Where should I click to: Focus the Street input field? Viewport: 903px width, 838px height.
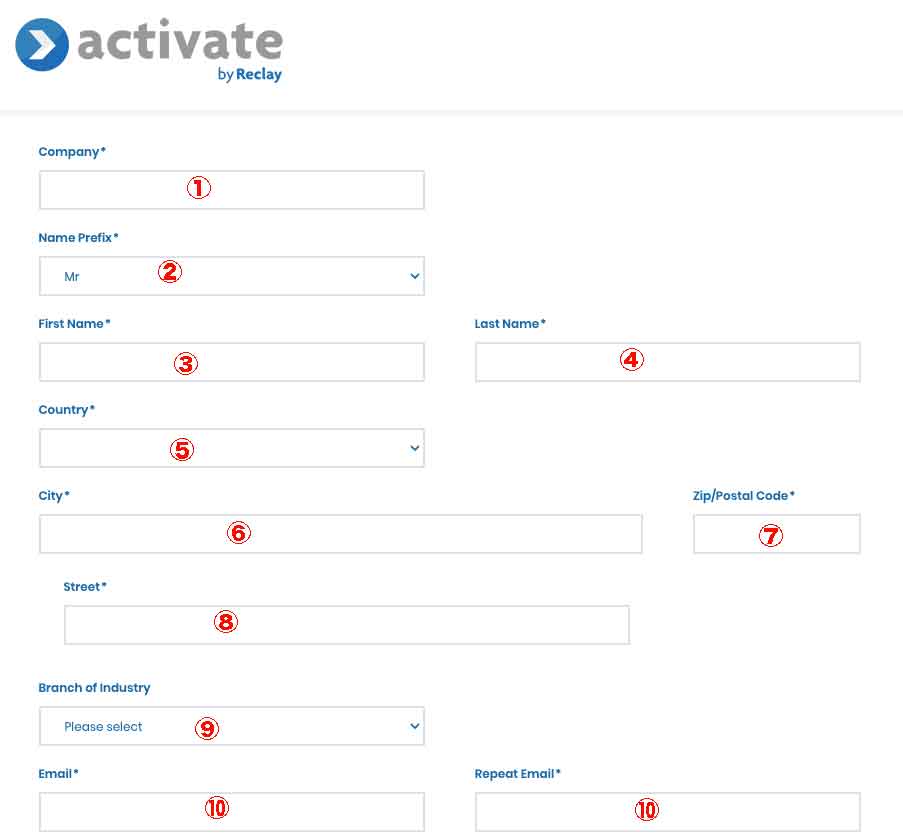point(347,625)
